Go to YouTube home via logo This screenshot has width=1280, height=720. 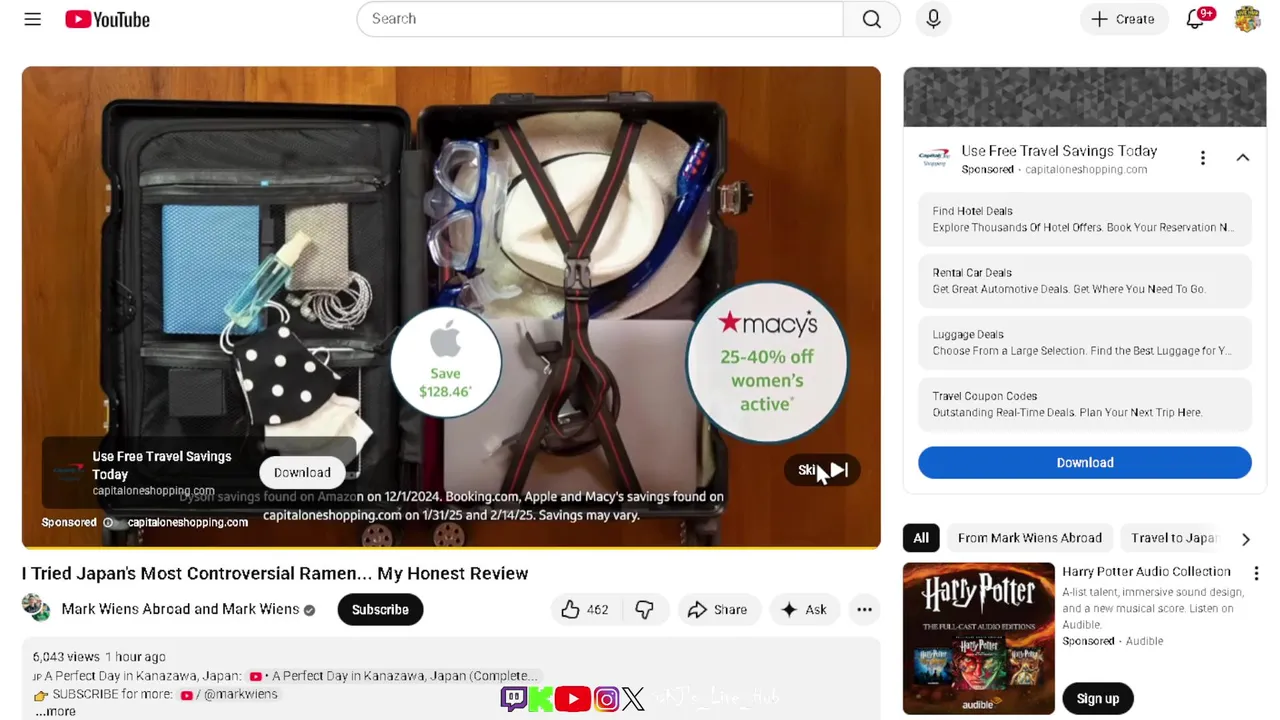pos(107,19)
